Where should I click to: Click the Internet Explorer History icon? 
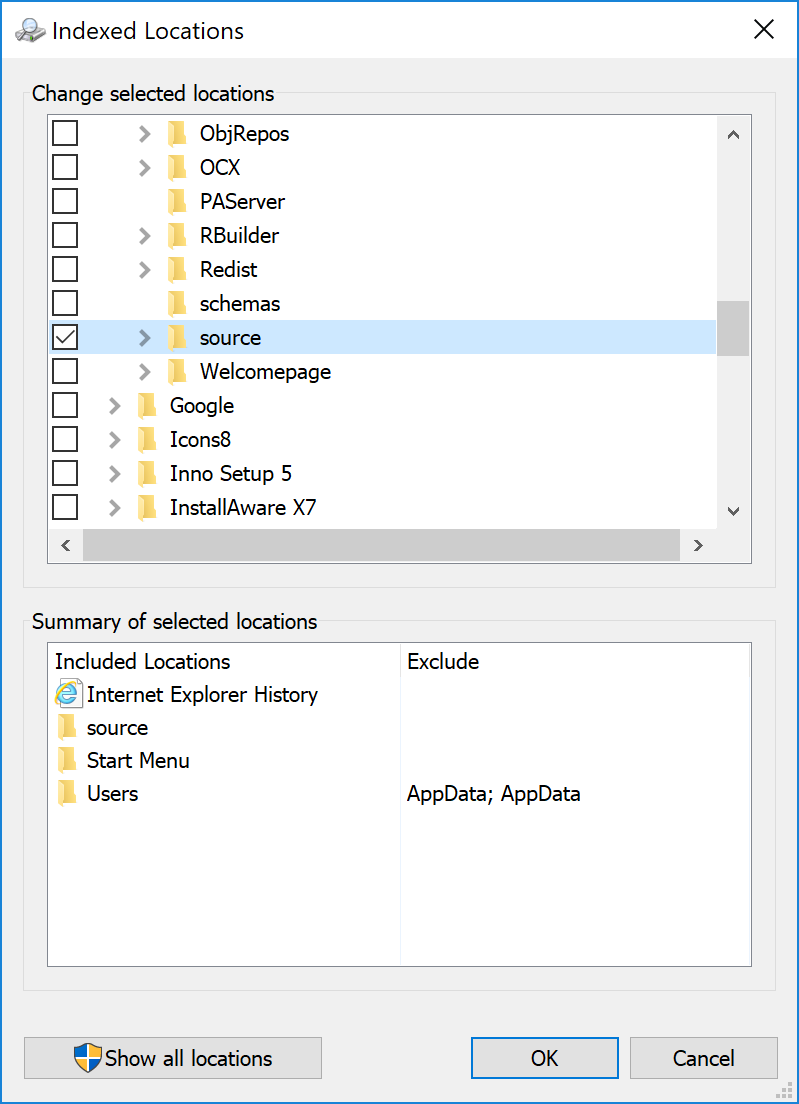69,694
